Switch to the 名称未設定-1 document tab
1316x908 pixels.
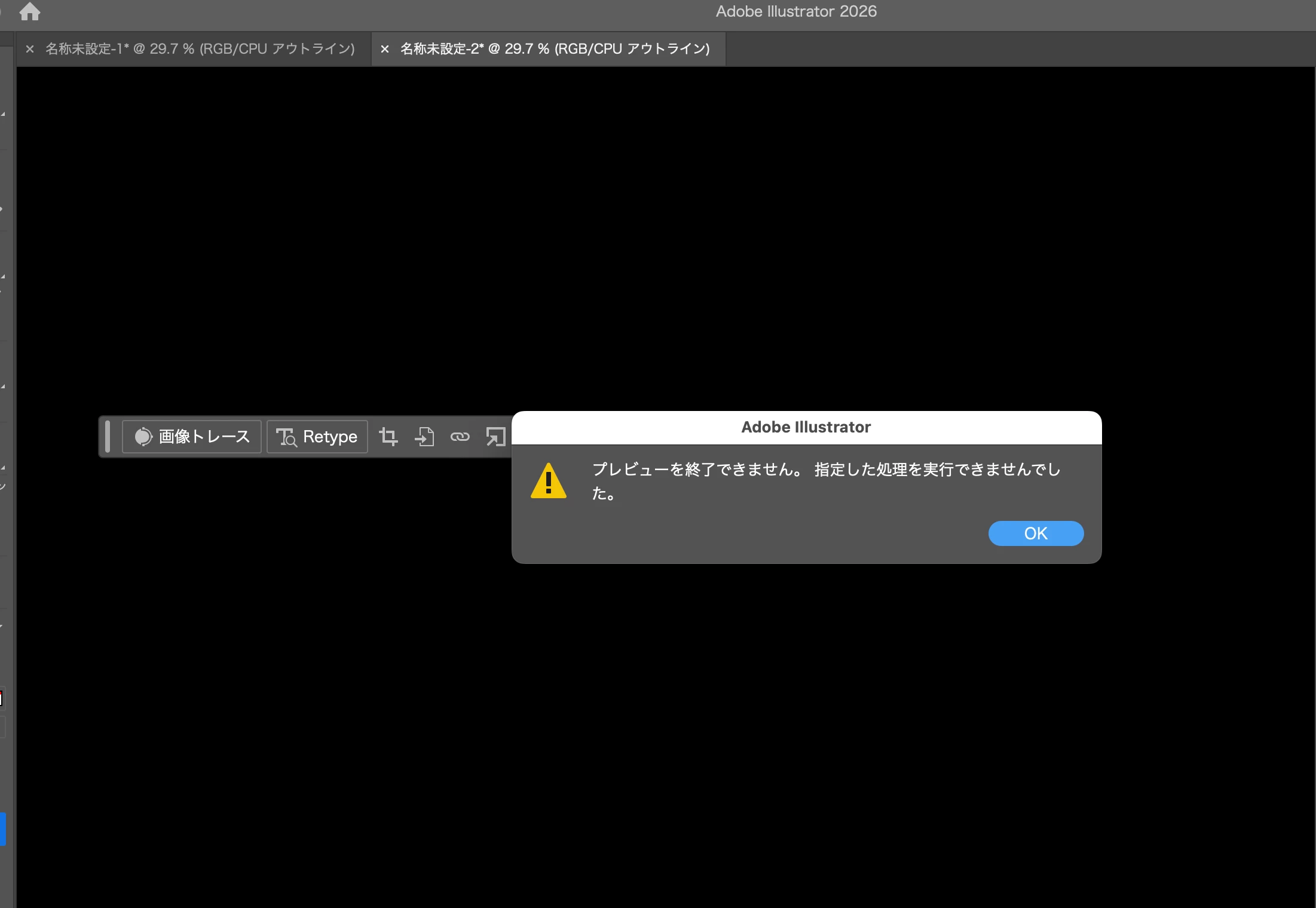pyautogui.click(x=200, y=49)
